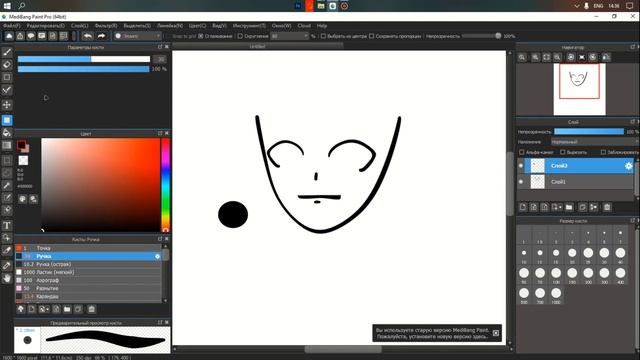The height and width of the screenshot is (360, 640).
Task: Select the Eraser tool in left toolbar
Action: [7, 64]
